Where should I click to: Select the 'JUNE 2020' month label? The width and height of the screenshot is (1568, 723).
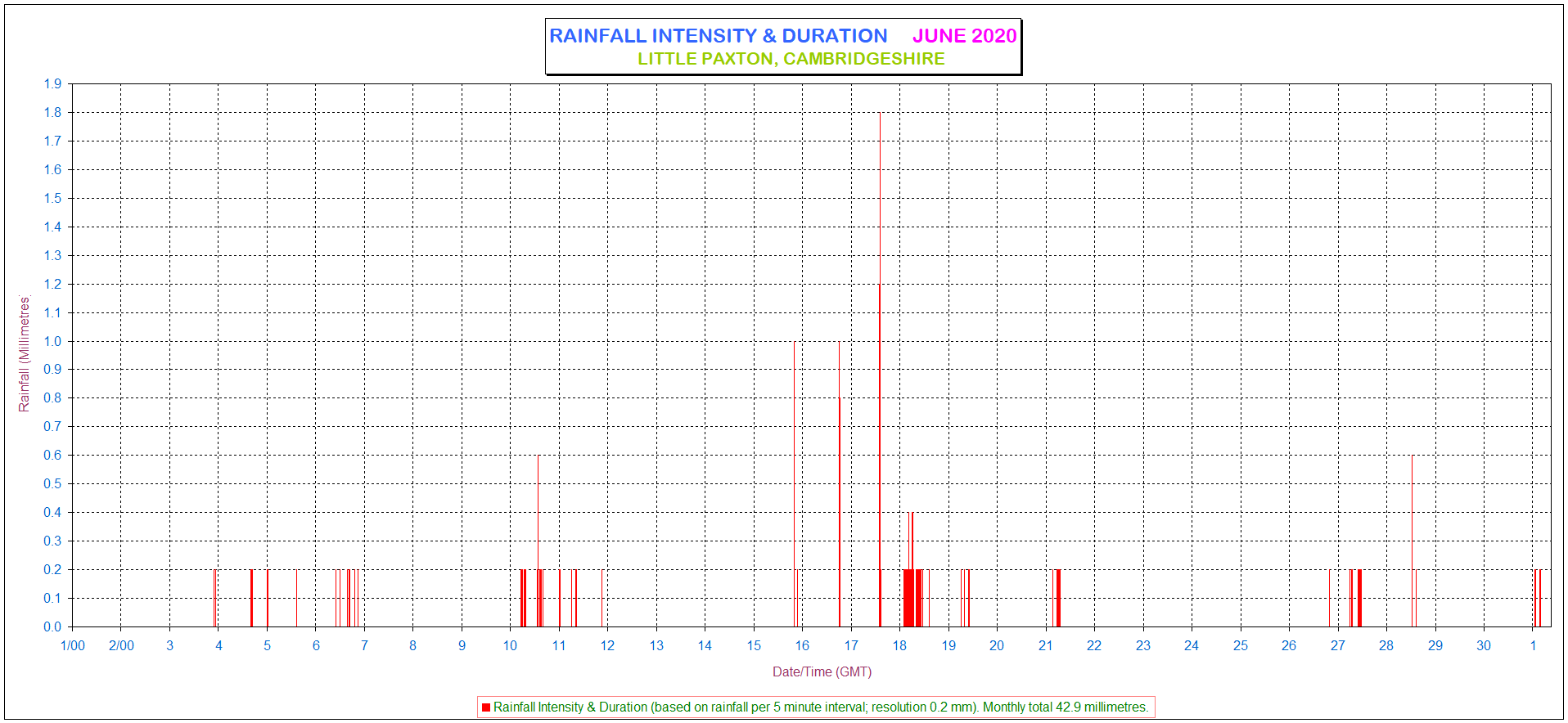tap(964, 36)
